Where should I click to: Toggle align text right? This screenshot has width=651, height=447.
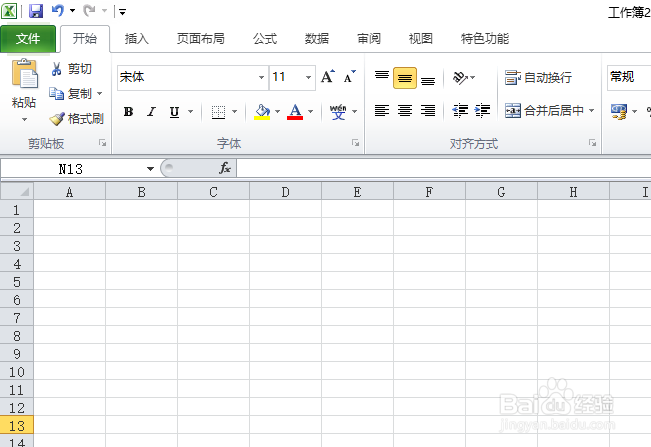click(428, 111)
